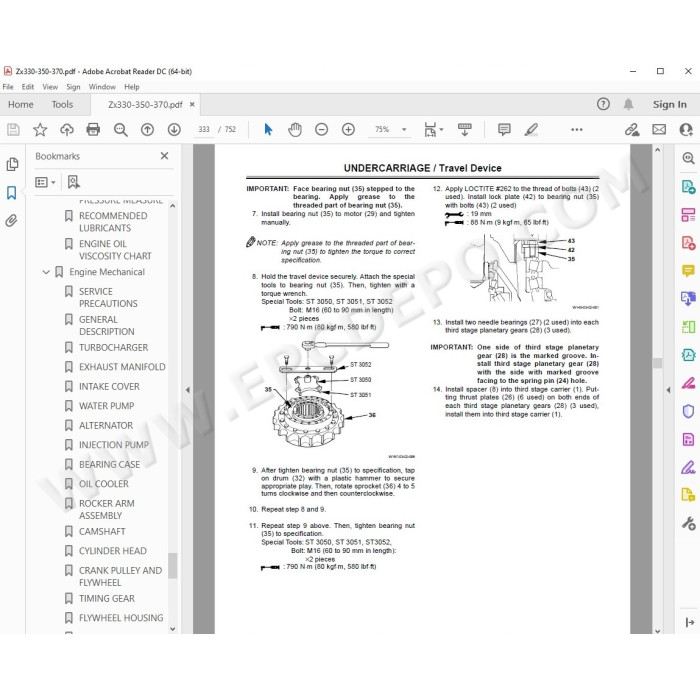Send file by email envelope icon
Image resolution: width=700 pixels, height=700 pixels.
click(x=659, y=129)
